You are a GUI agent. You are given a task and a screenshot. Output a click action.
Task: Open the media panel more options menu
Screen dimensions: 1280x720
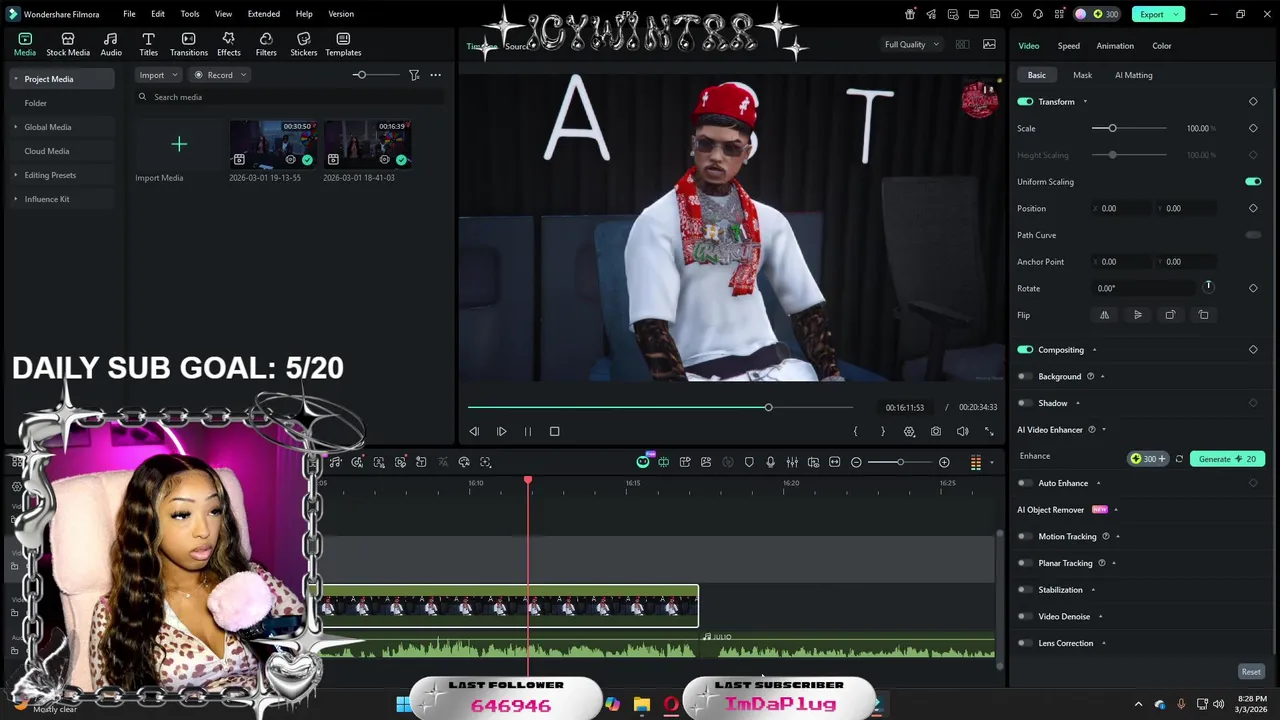435,75
